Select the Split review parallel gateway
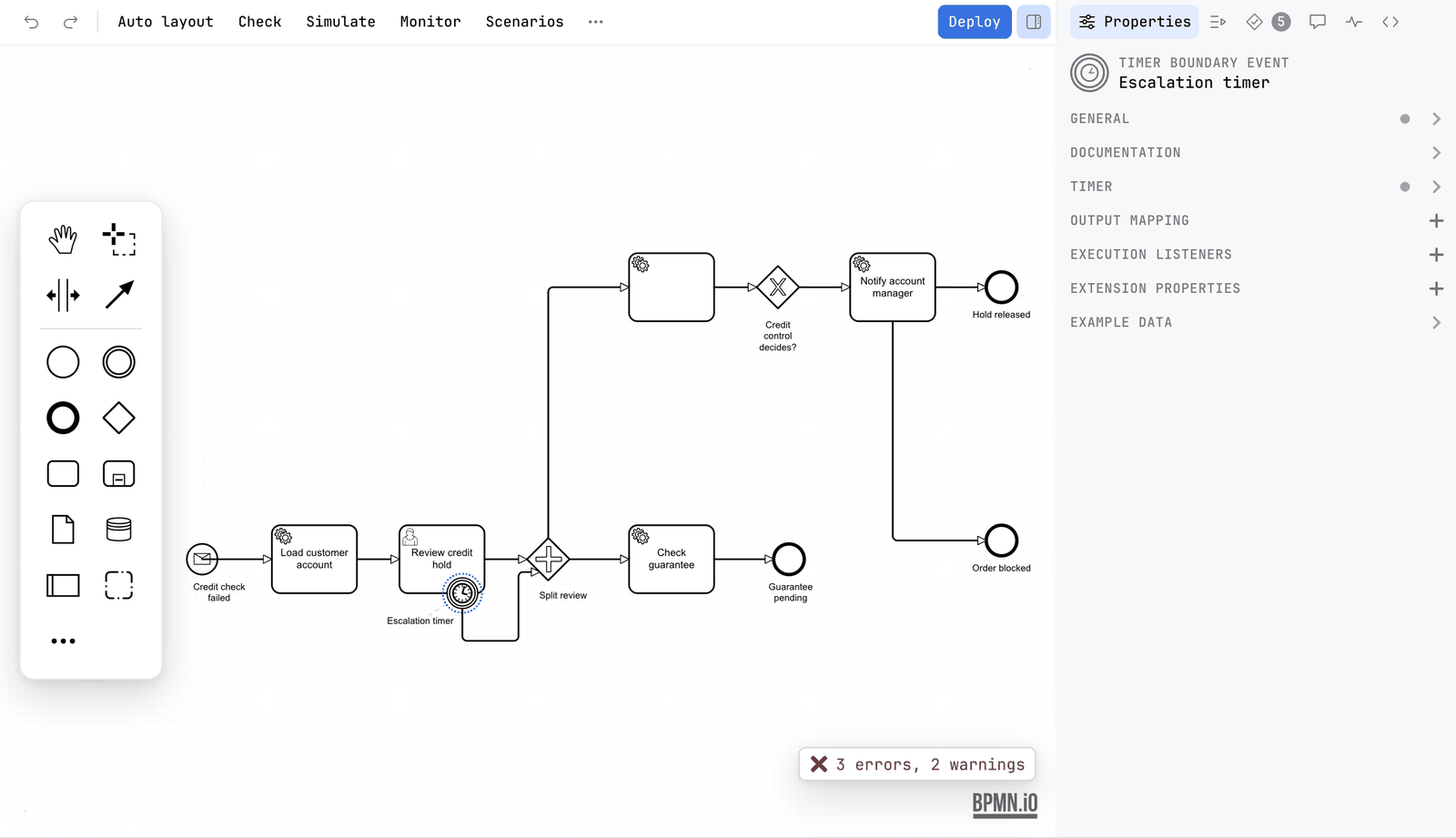The height and width of the screenshot is (838, 1456). (548, 560)
